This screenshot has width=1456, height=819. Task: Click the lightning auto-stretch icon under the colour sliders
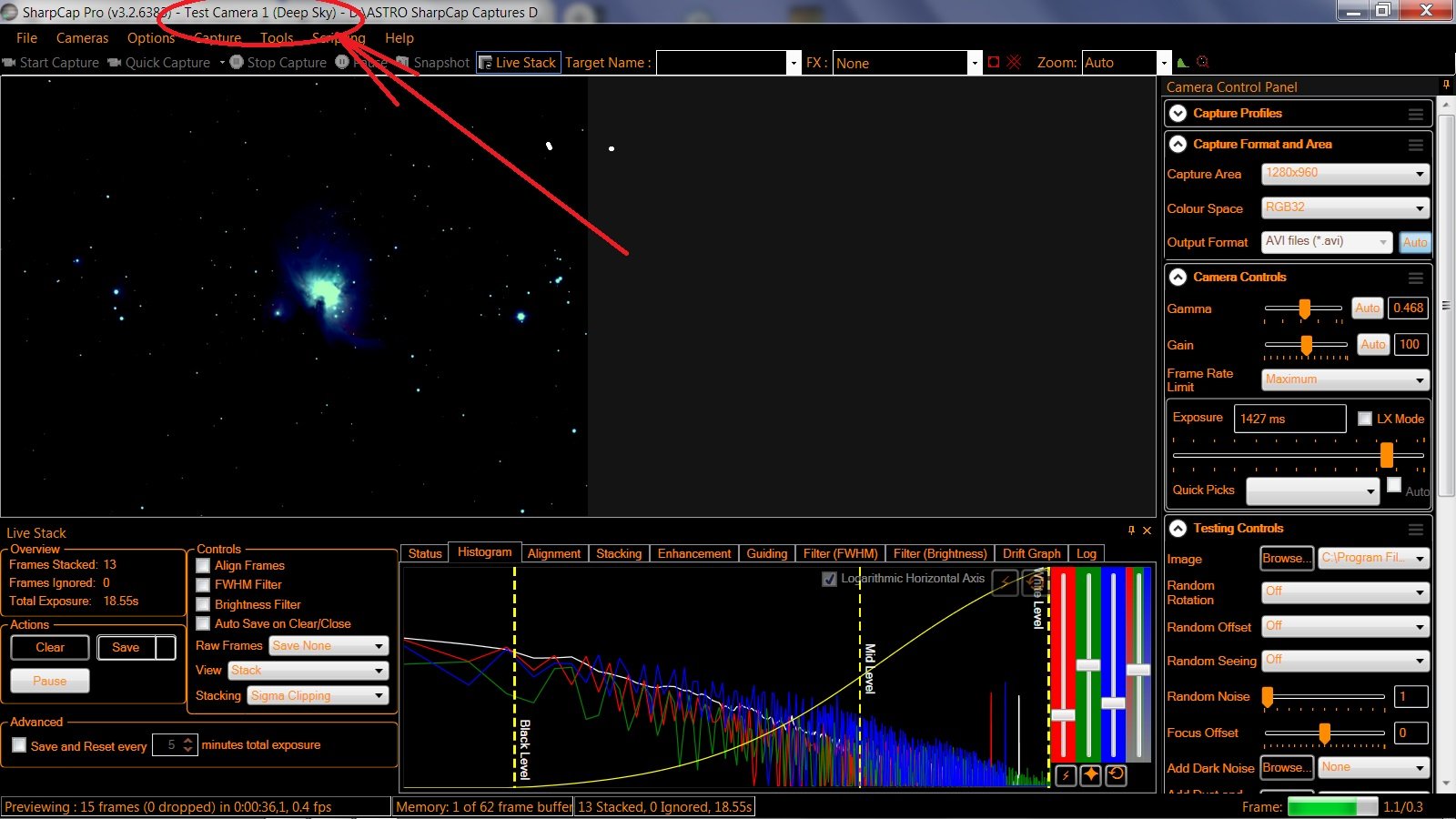(1066, 775)
